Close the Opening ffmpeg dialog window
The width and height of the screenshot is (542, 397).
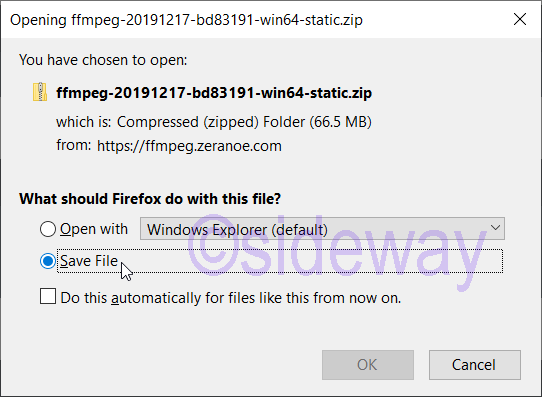(520, 19)
